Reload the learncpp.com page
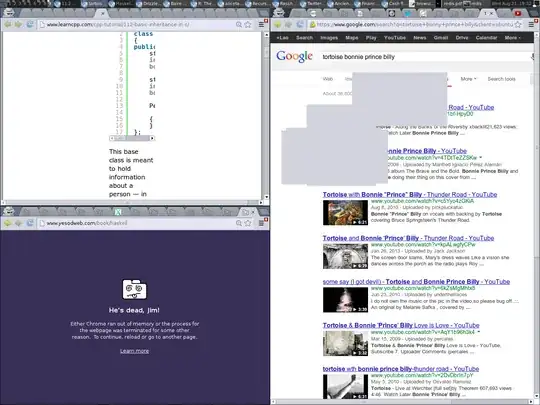Viewport: 540px width, 405px height. [30, 24]
